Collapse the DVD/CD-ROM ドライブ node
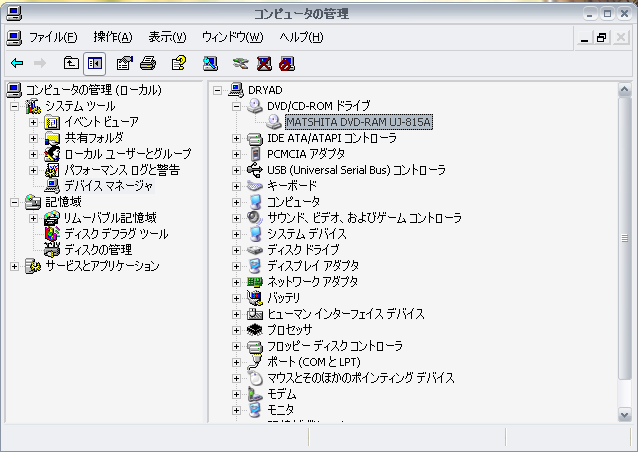This screenshot has width=638, height=452. pyautogui.click(x=237, y=106)
